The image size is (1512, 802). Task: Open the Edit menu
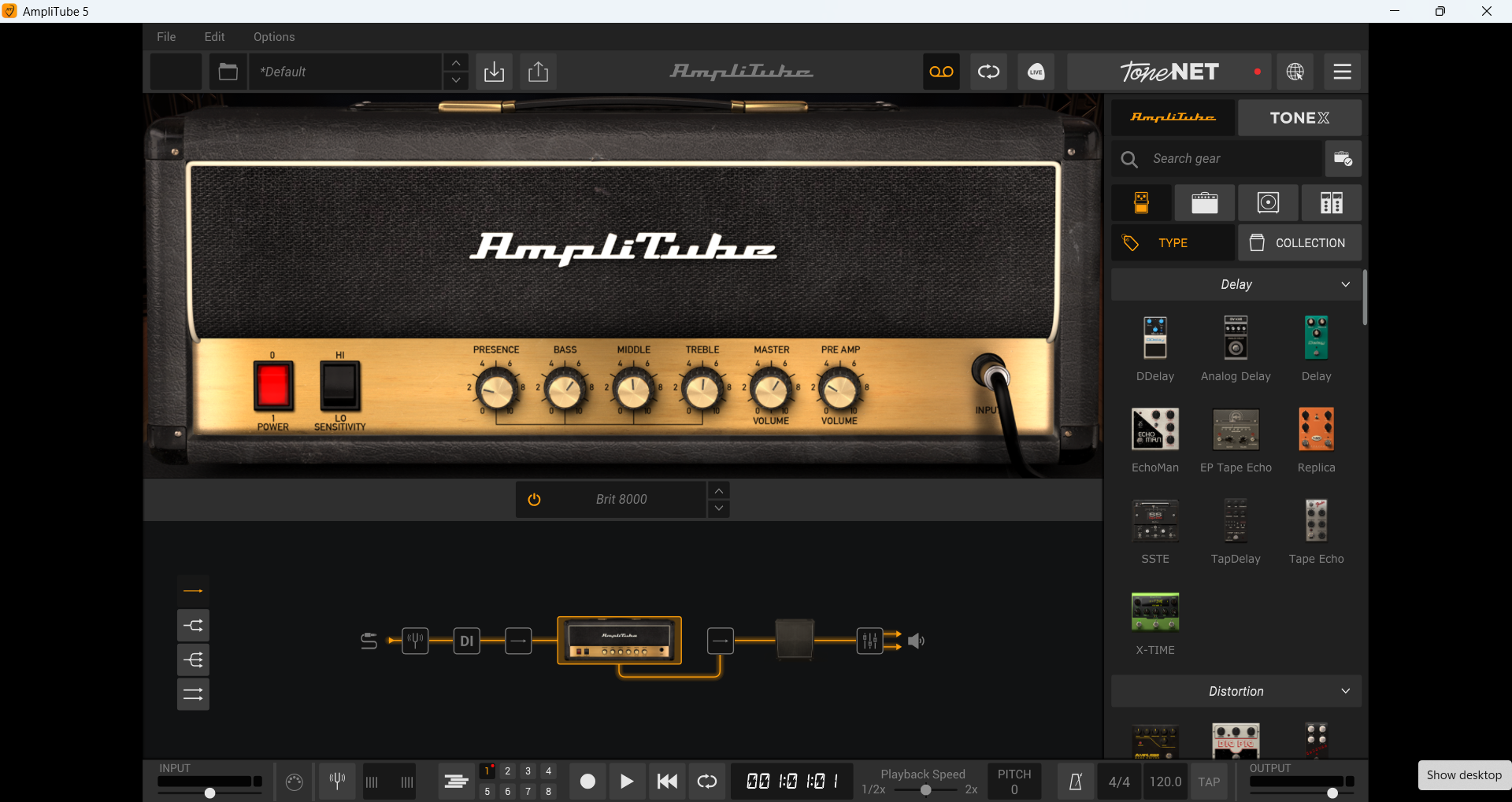pos(214,37)
